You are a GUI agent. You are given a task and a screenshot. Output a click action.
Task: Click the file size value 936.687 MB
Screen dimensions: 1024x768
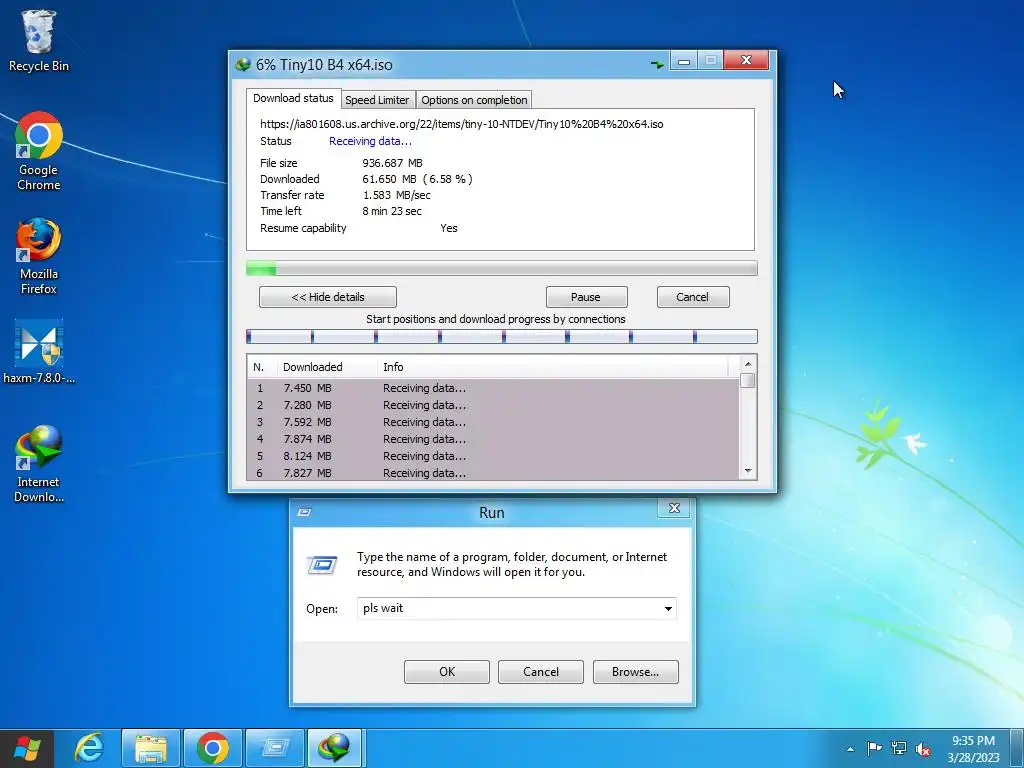392,163
